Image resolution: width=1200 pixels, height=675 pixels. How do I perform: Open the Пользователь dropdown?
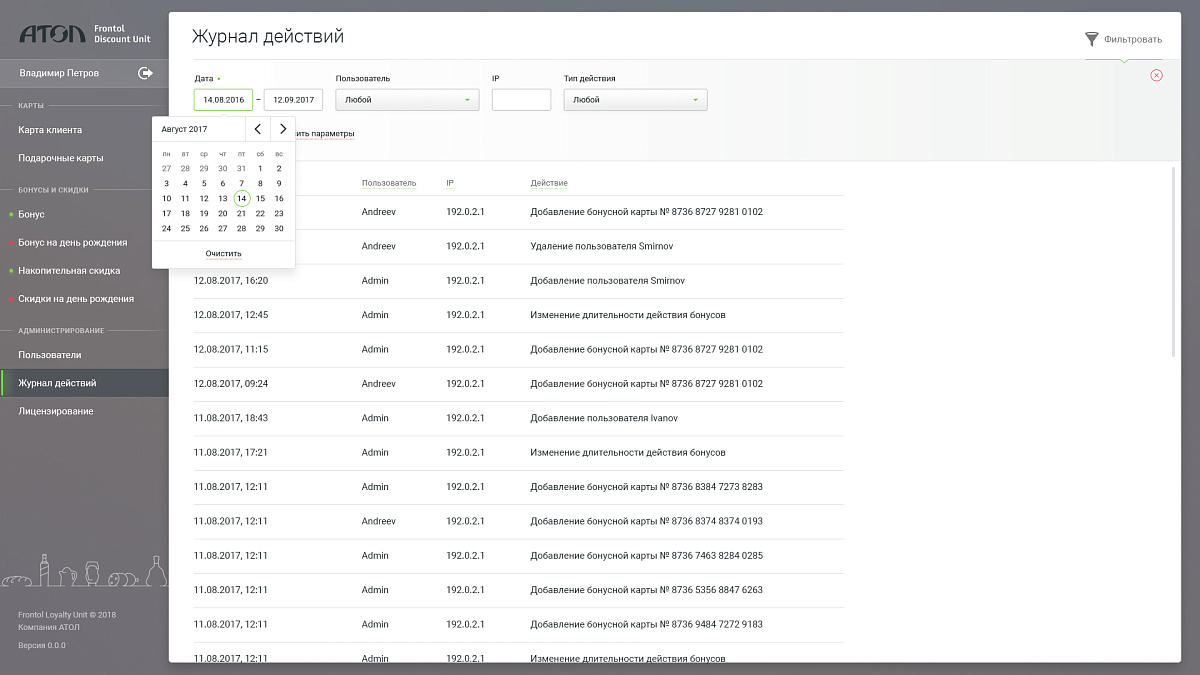pos(407,100)
